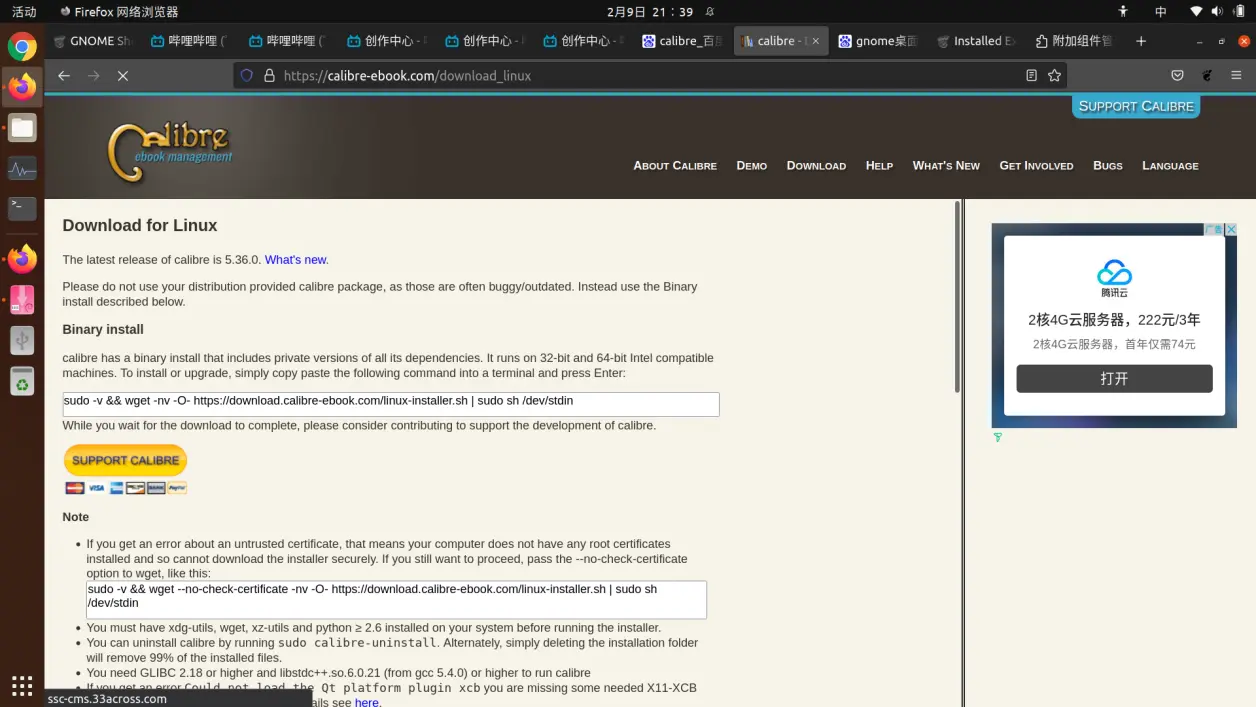Screen dimensions: 1256x707
Task: Click the 打开 button in the ad
Action: tap(1114, 379)
